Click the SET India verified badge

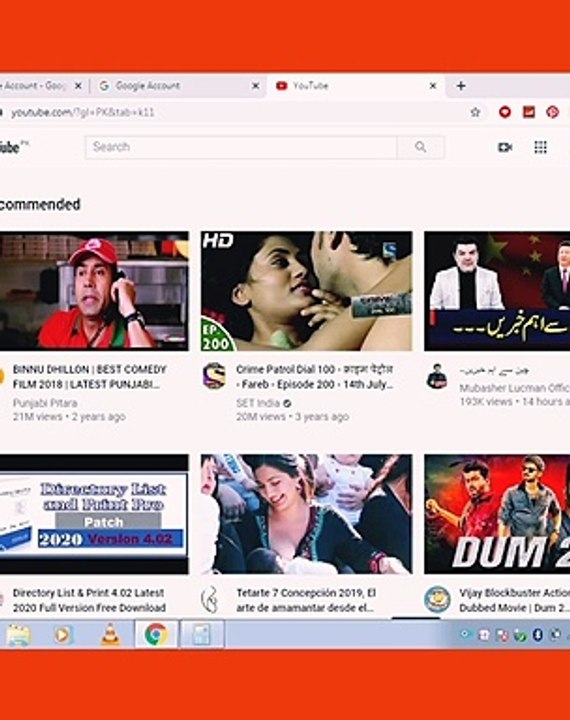coord(287,404)
